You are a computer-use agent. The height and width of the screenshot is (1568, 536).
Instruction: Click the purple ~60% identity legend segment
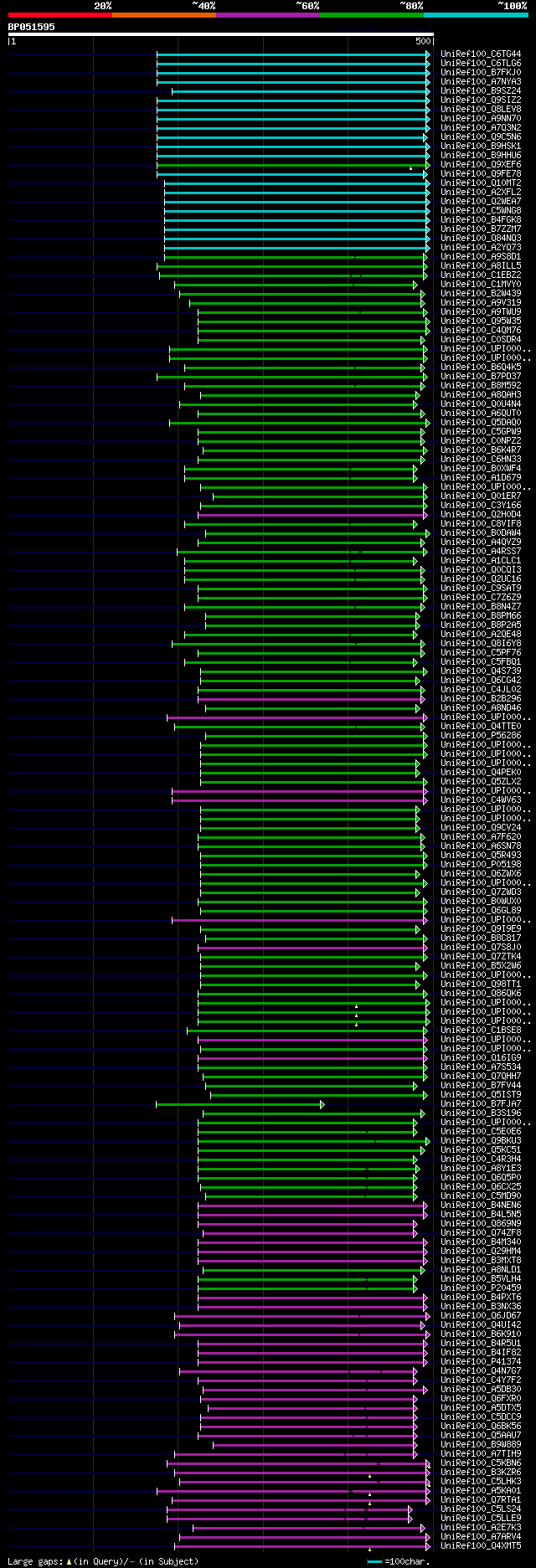[268, 15]
